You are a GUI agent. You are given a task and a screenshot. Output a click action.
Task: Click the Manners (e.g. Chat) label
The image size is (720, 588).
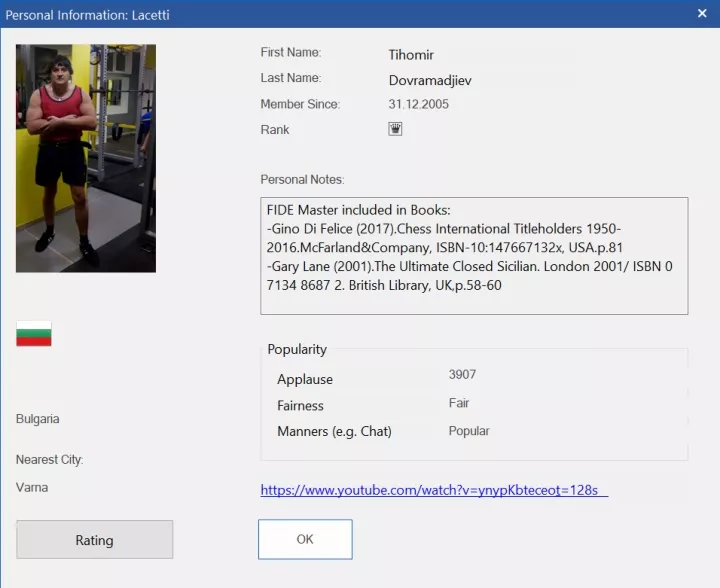pos(334,431)
